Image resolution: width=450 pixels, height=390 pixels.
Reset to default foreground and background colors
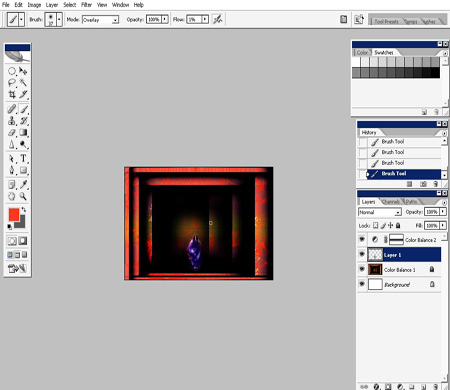tap(10, 227)
